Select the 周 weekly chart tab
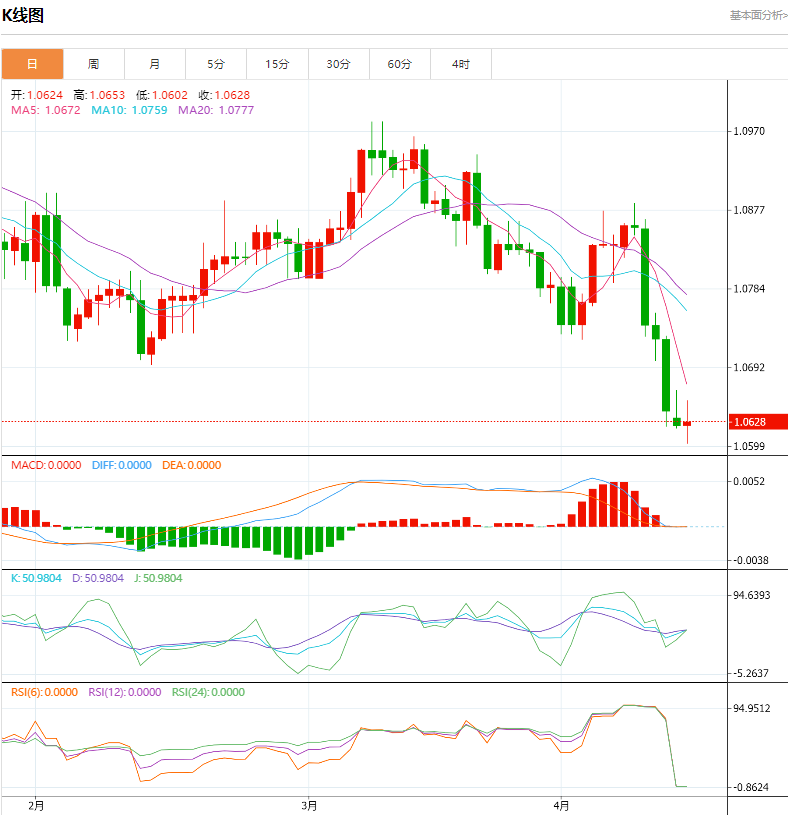 93,64
